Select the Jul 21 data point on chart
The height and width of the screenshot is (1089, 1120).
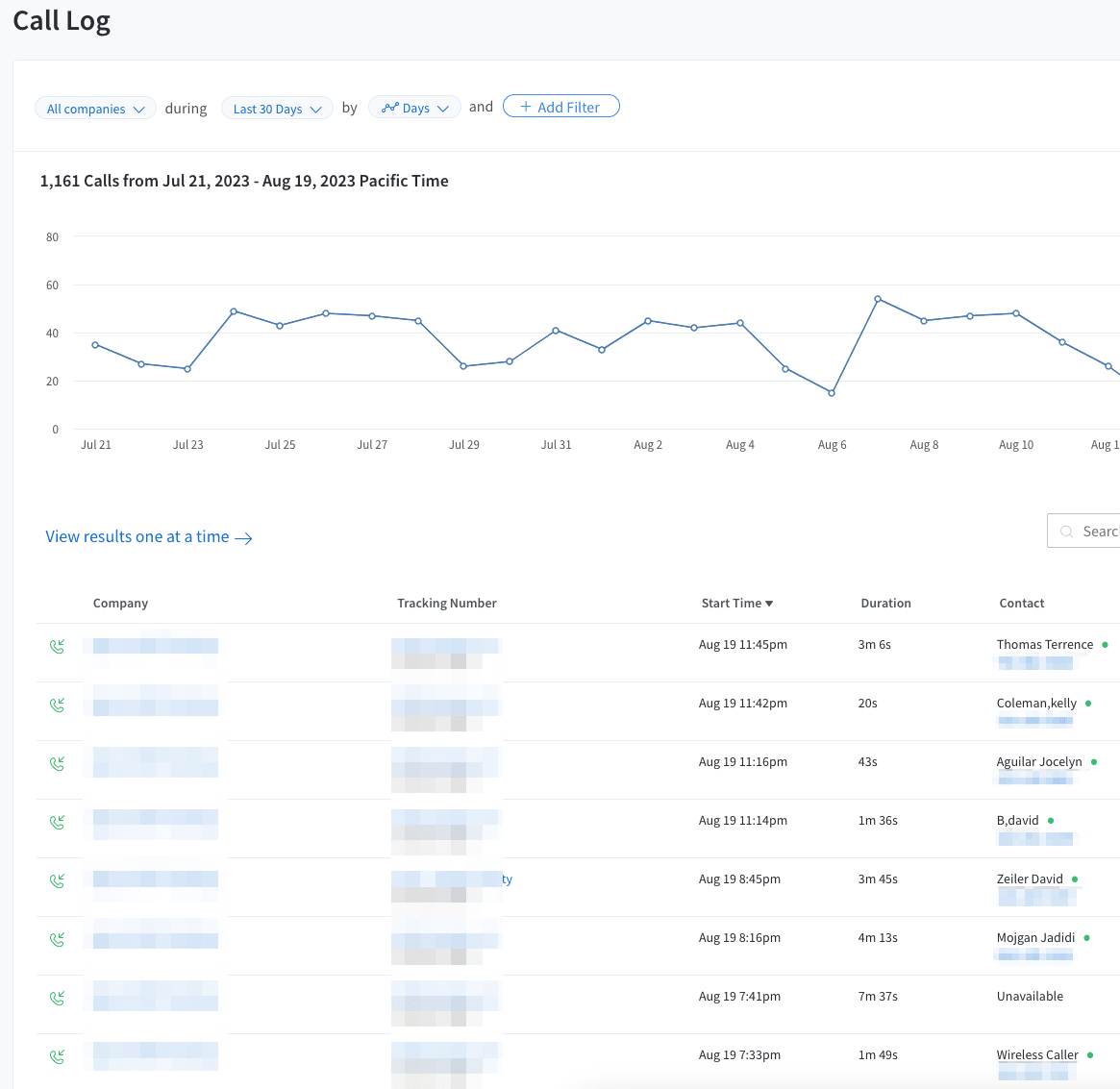95,345
